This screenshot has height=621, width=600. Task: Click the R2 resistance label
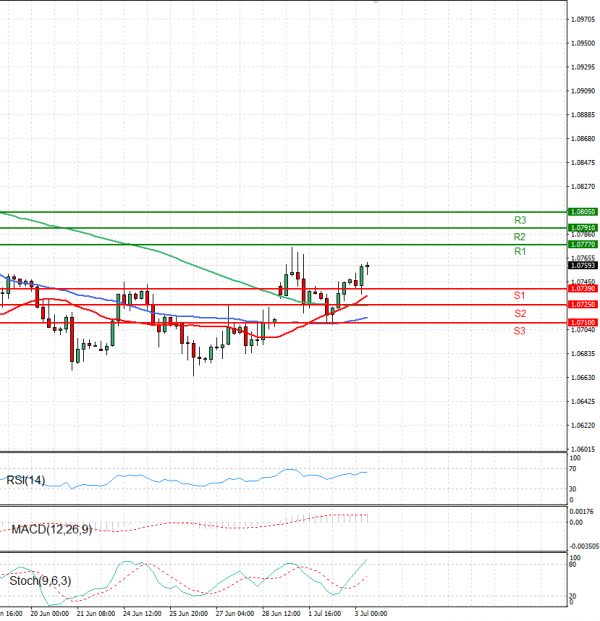click(x=519, y=237)
